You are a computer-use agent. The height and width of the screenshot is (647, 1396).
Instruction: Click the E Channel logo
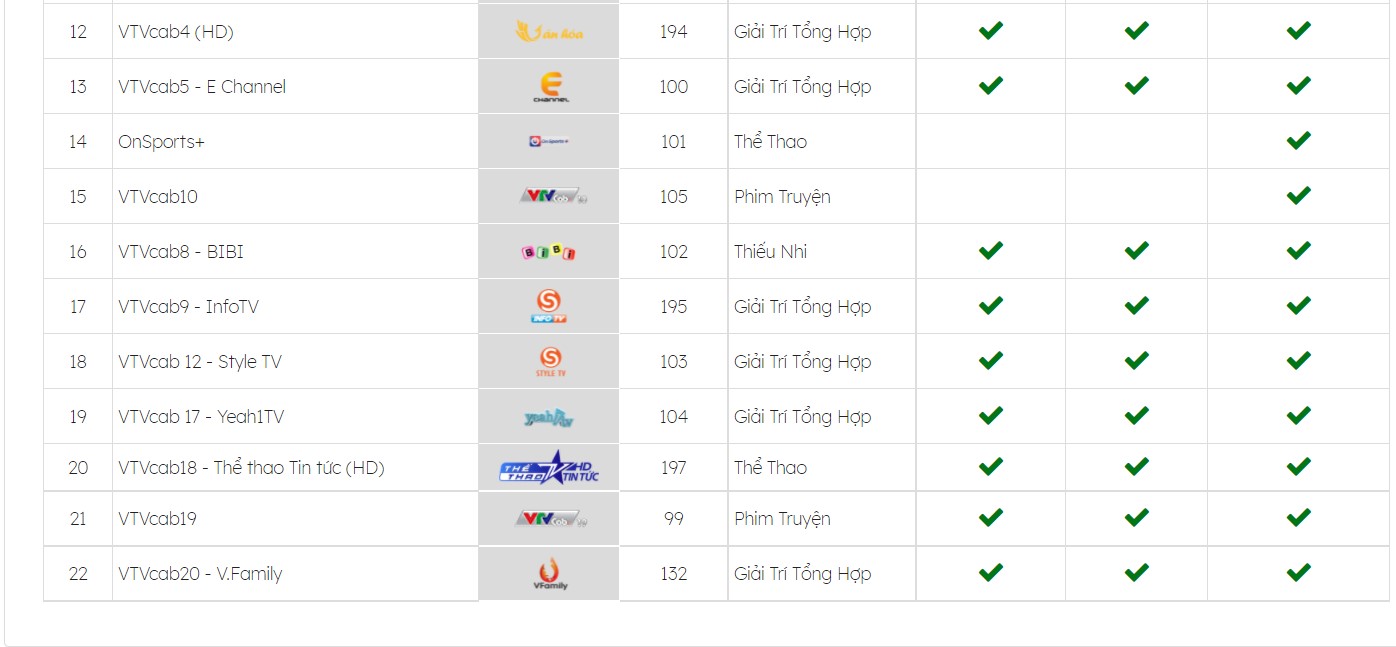[x=549, y=87]
